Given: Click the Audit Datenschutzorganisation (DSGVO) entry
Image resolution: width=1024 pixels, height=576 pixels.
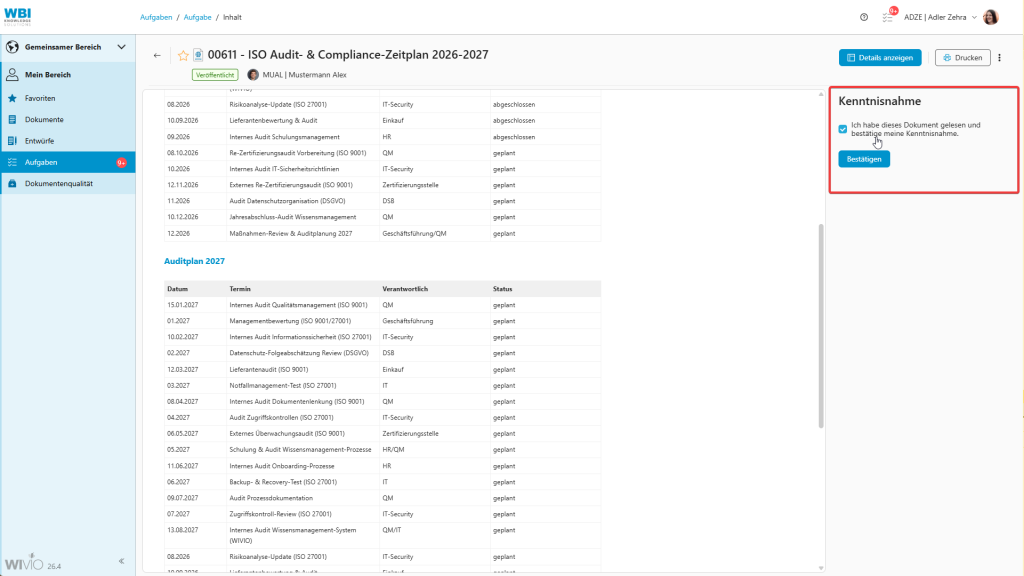Looking at the screenshot, I should (287, 201).
